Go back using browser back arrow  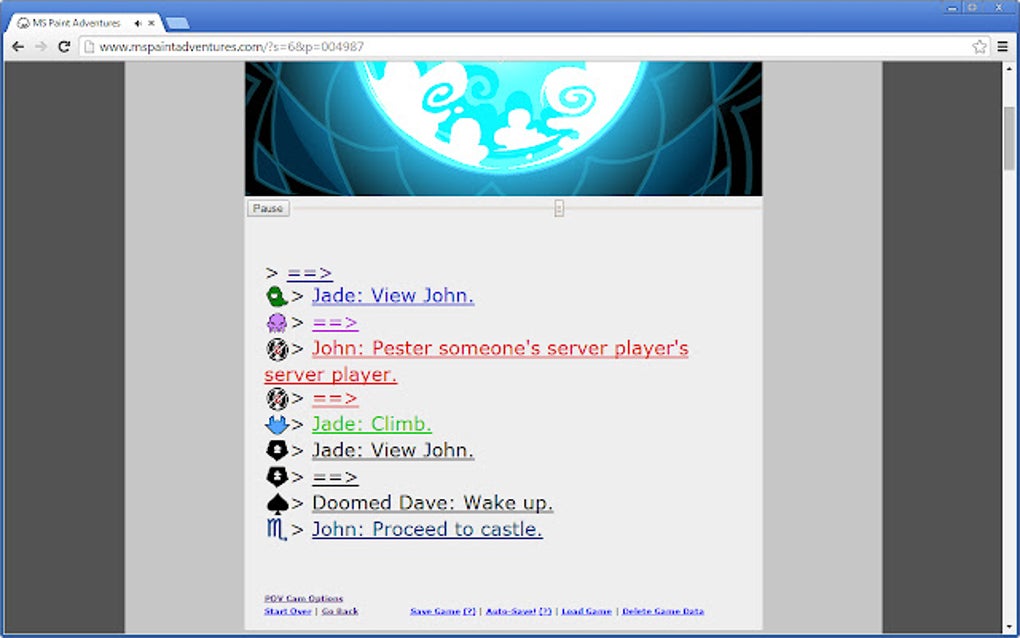[x=18, y=47]
